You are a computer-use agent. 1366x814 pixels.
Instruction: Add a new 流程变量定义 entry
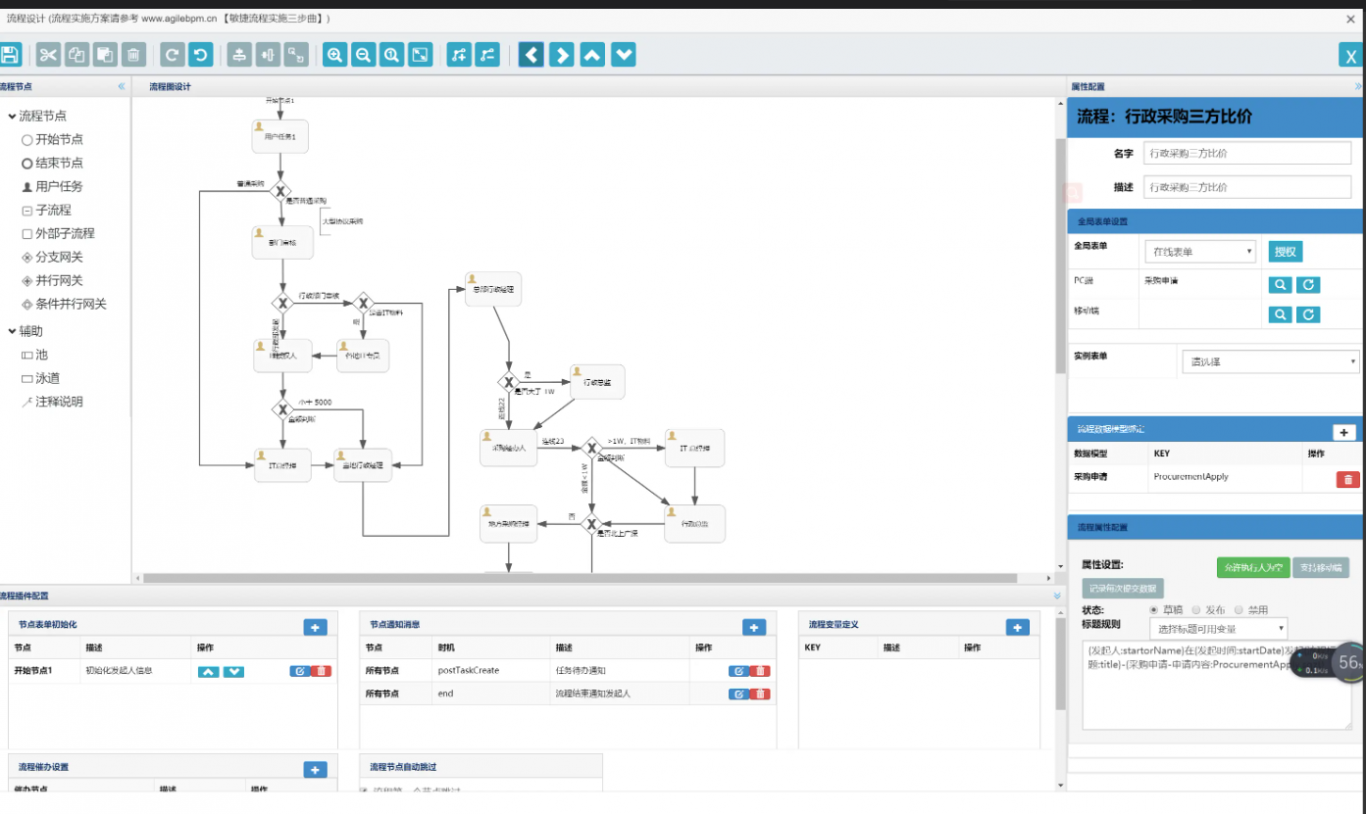click(1017, 627)
